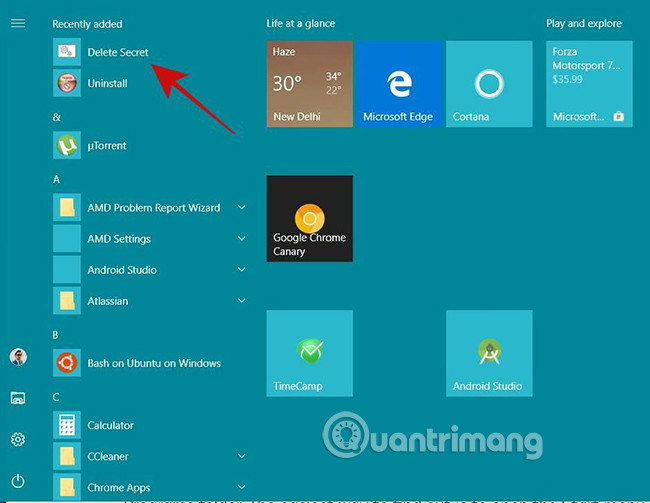Click the Power icon
Viewport: 650px width, 503px height.
point(18,481)
